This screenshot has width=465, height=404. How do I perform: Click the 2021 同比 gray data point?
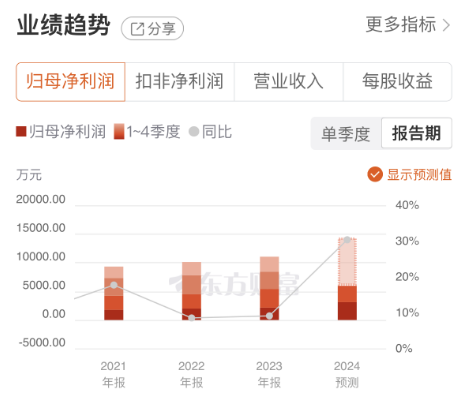coord(114,285)
